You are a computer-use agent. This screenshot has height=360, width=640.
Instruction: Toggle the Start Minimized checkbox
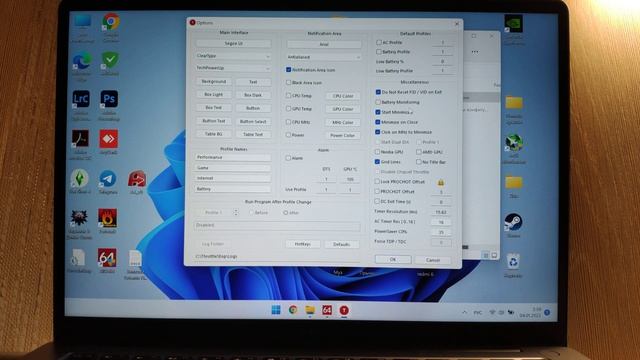(378, 112)
